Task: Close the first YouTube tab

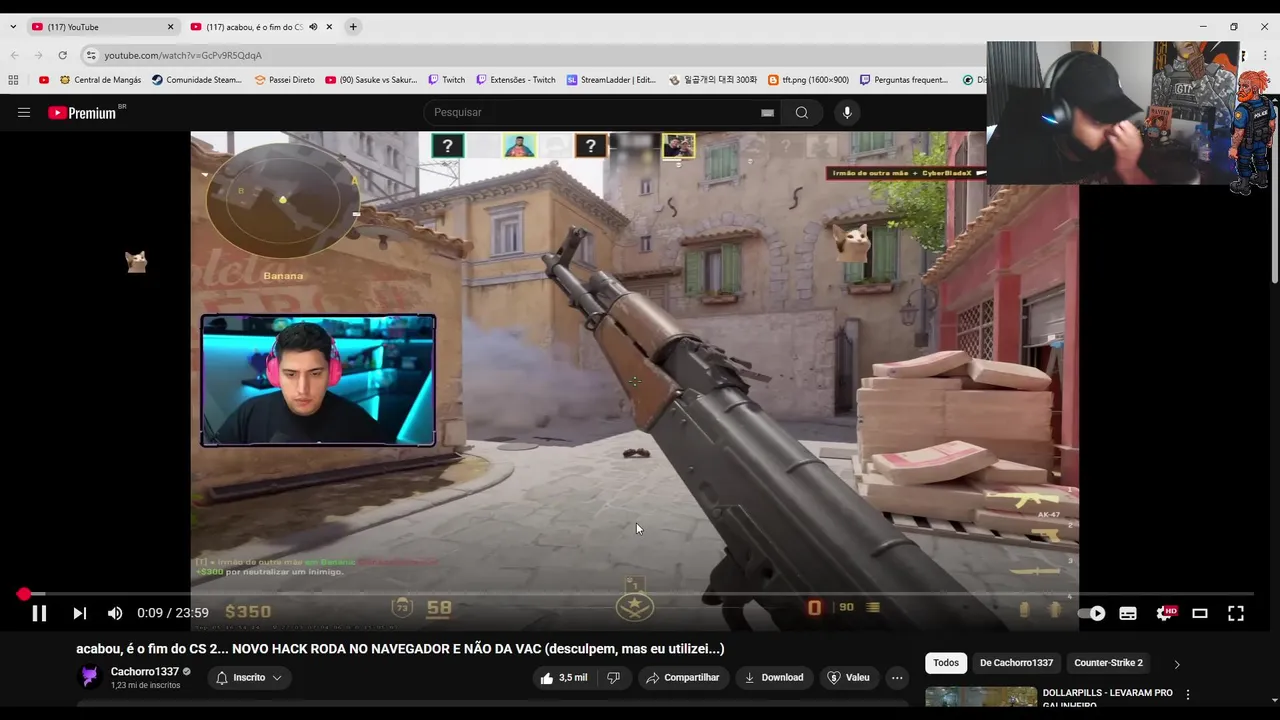Action: (170, 27)
